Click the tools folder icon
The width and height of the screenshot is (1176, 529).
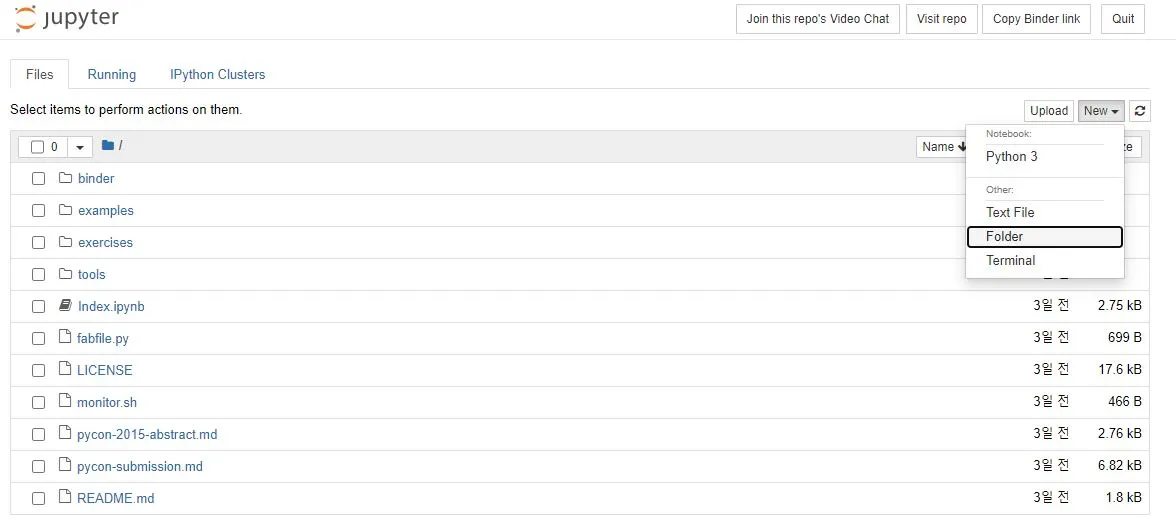click(64, 275)
